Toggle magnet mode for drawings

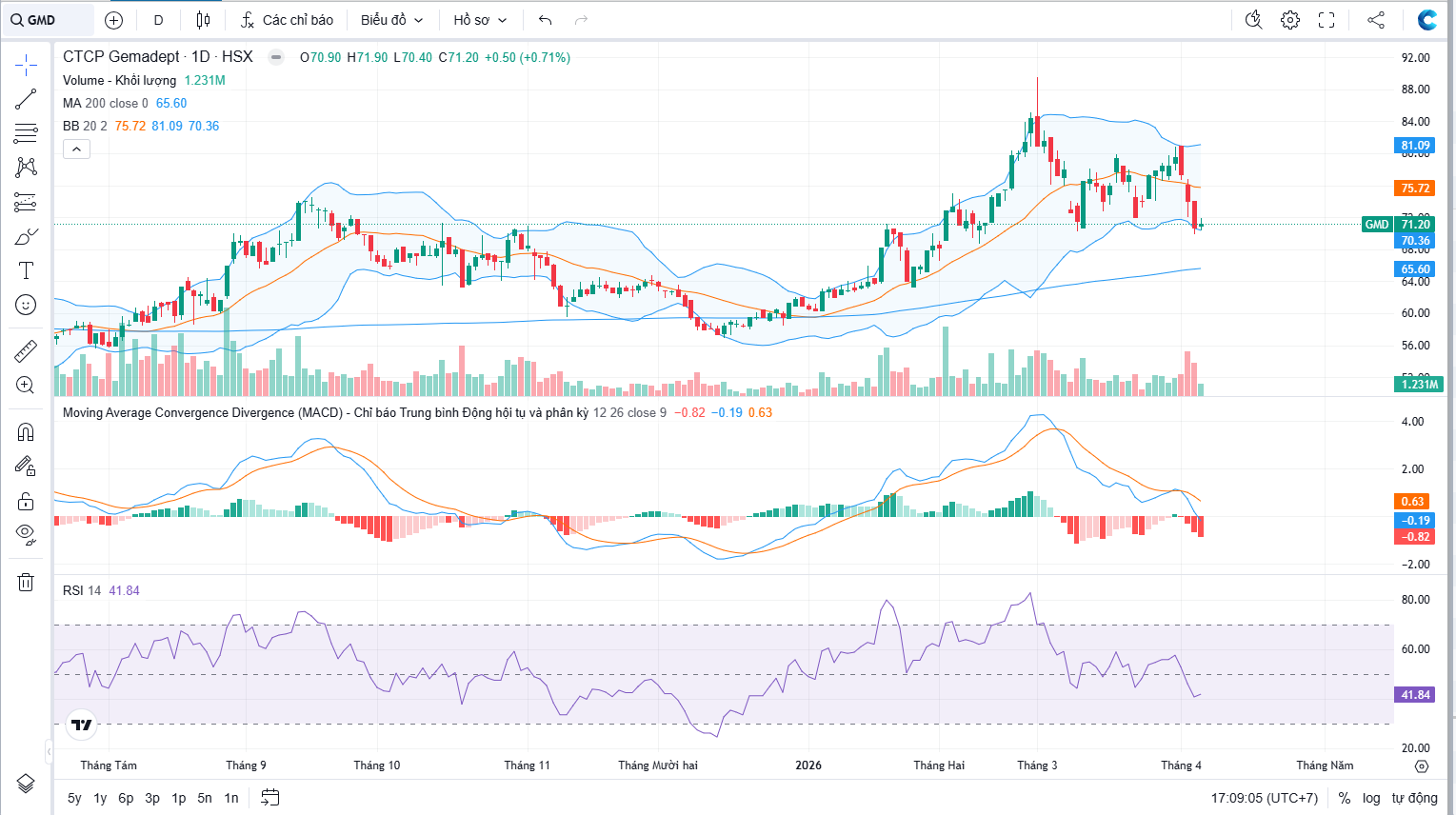26,432
